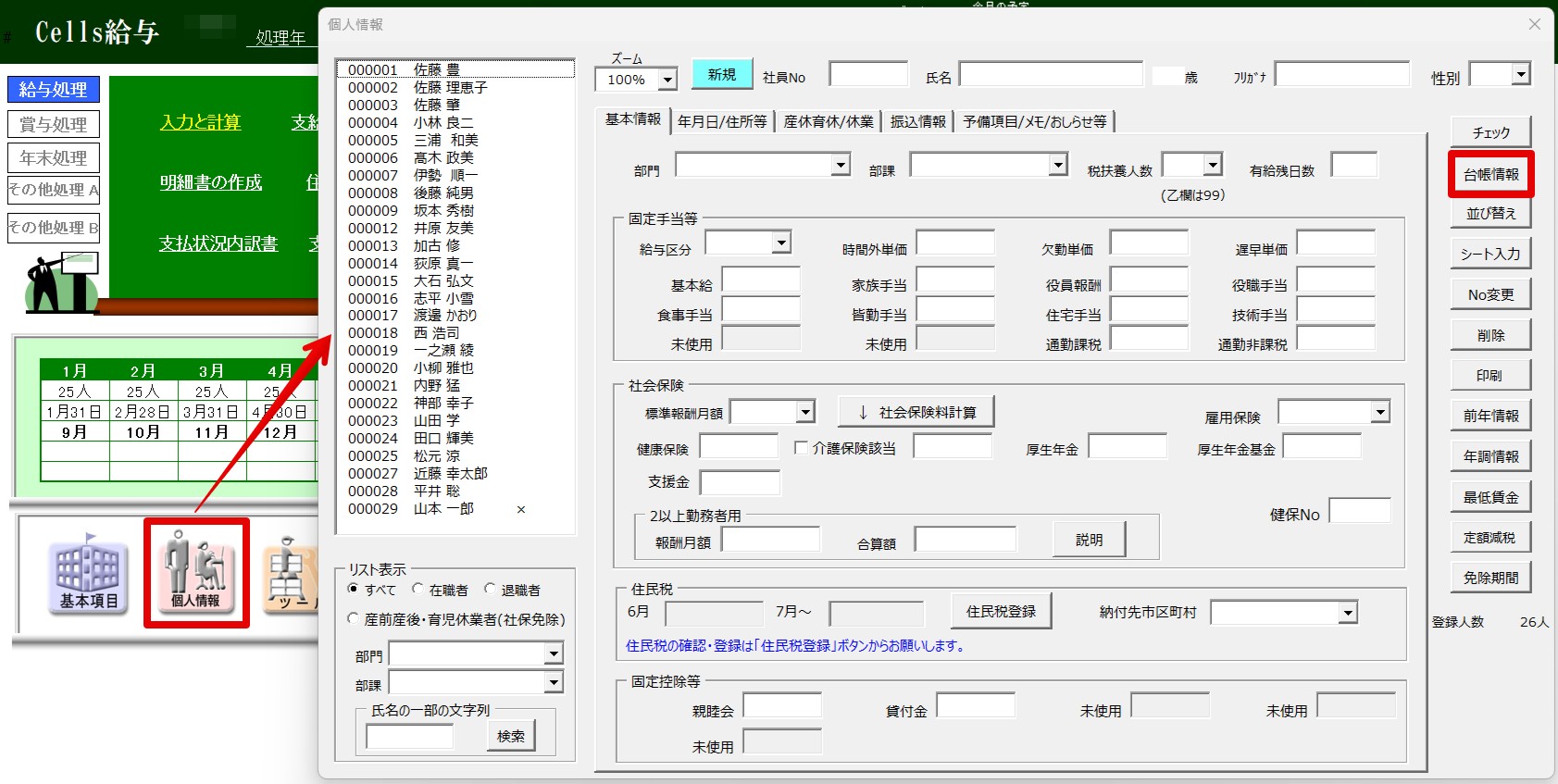Open the ズーム 100% dropdown
The width and height of the screenshot is (1558, 784).
click(x=667, y=80)
